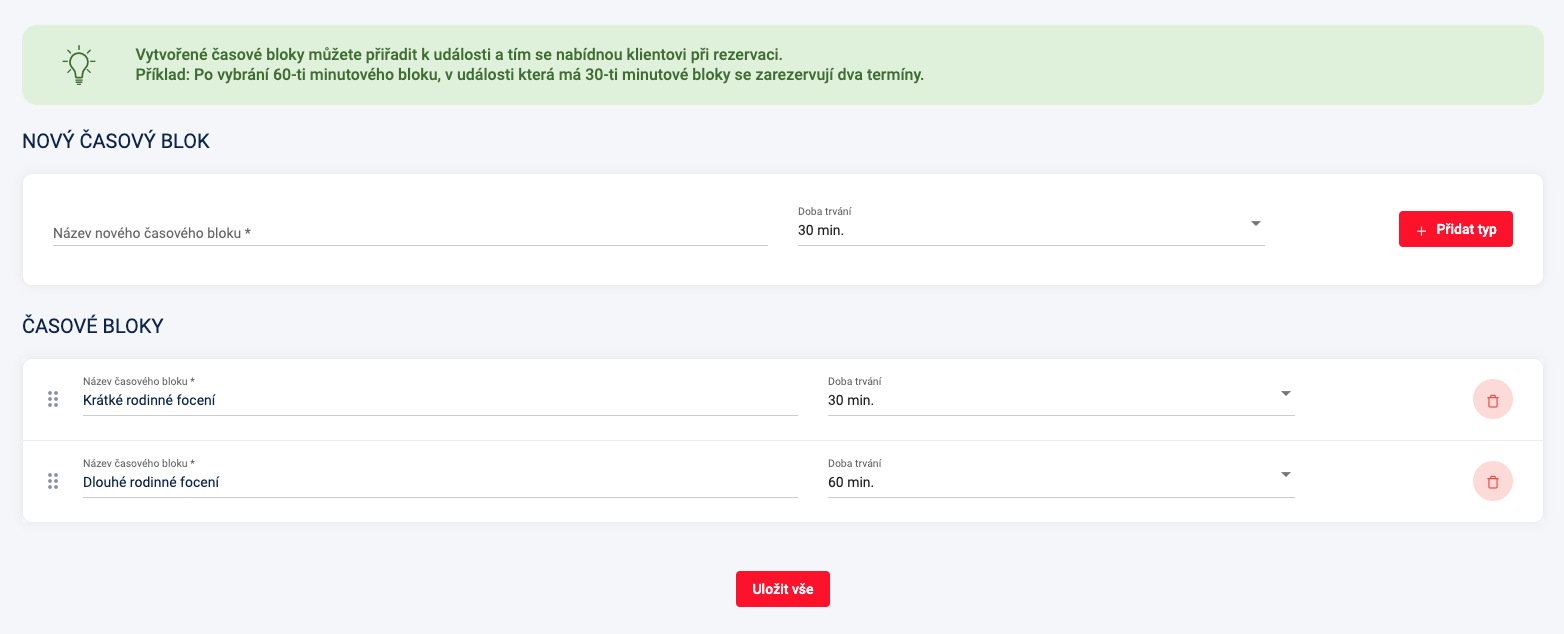Click the green info banner text

pyautogui.click(x=529, y=65)
